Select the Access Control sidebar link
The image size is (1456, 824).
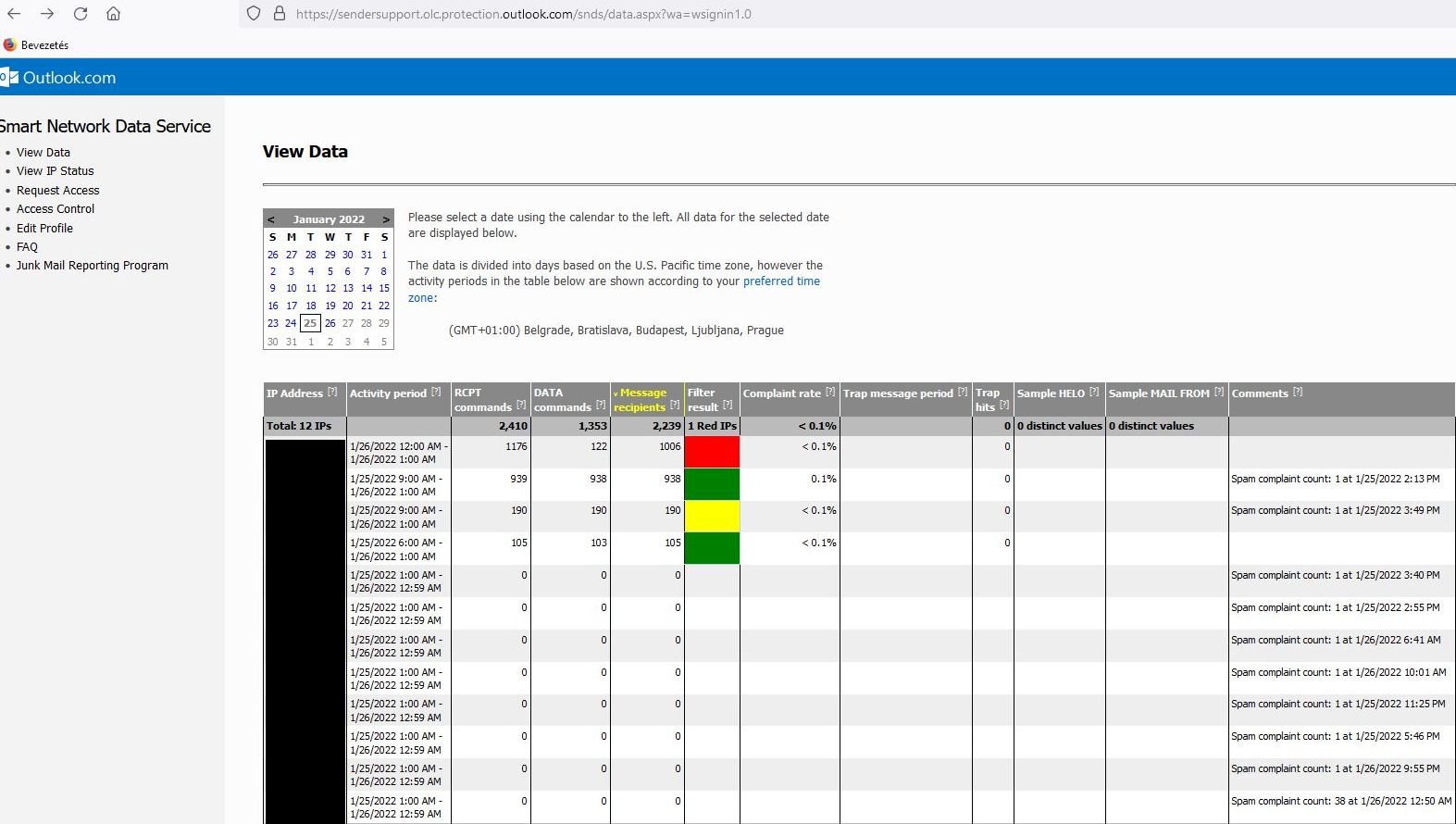(x=56, y=209)
